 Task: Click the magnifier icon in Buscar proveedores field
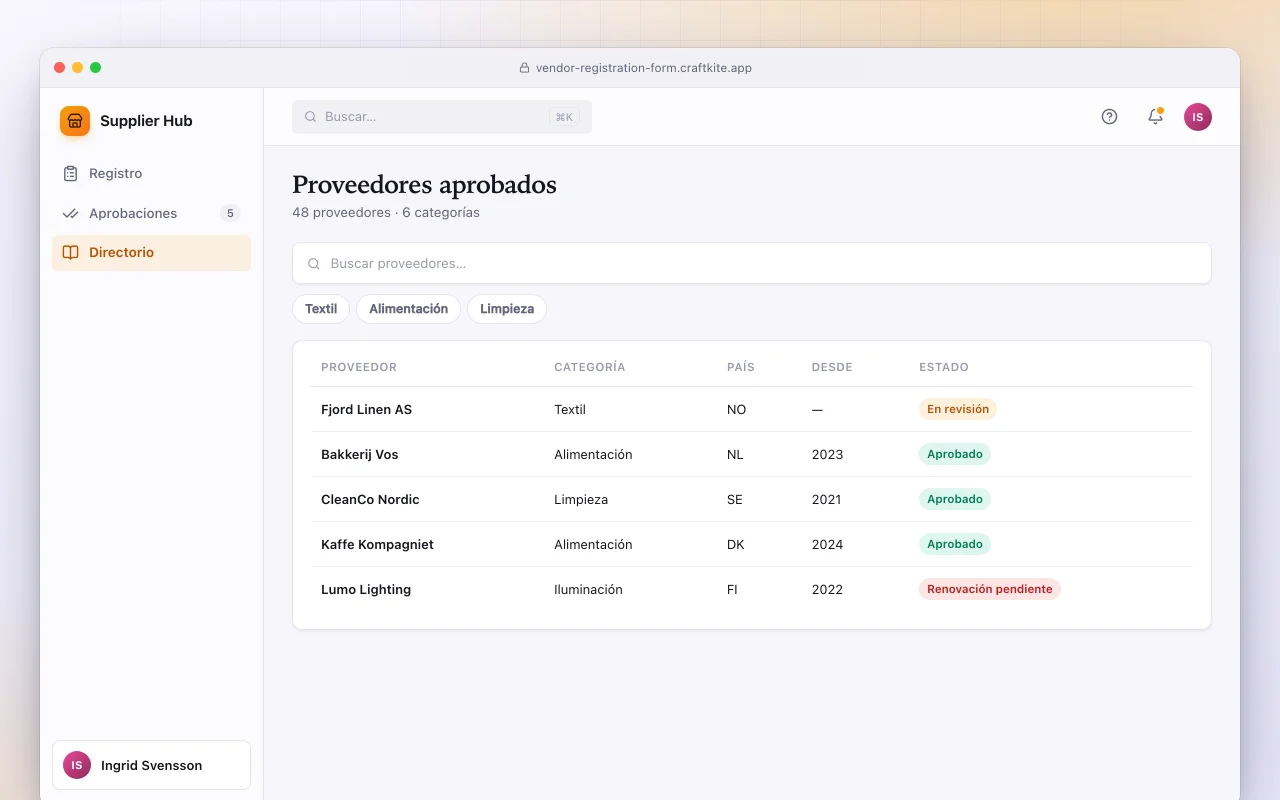[x=314, y=264]
